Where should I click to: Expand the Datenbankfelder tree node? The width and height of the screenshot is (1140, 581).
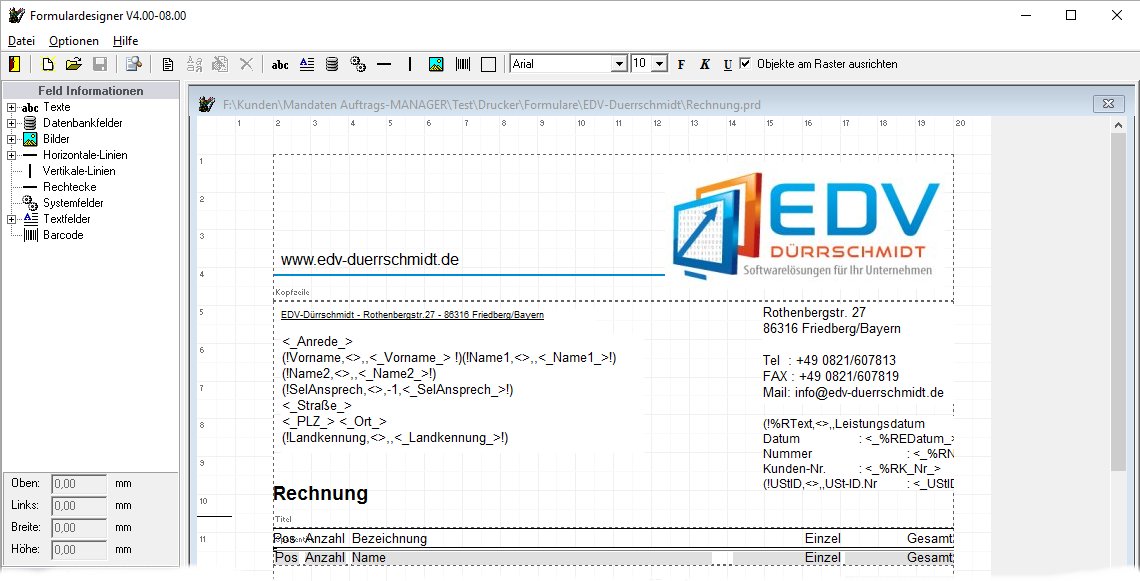click(x=12, y=123)
